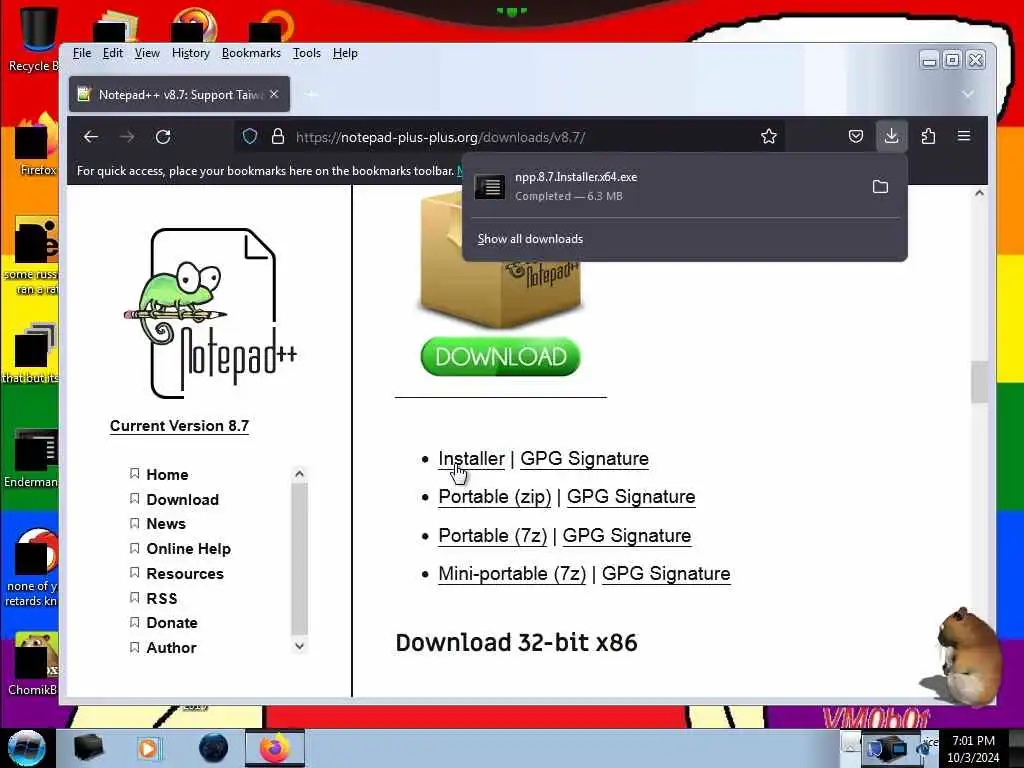This screenshot has width=1024, height=768.
Task: Open Author in the sidebar
Action: [x=171, y=648]
